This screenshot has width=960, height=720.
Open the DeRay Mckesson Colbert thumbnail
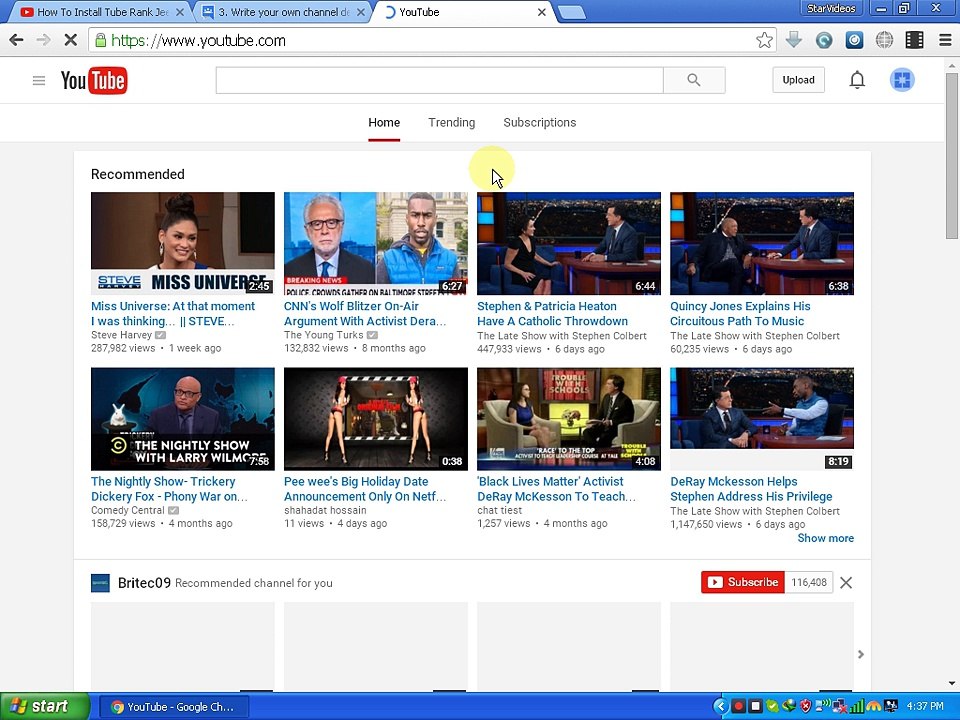point(762,419)
